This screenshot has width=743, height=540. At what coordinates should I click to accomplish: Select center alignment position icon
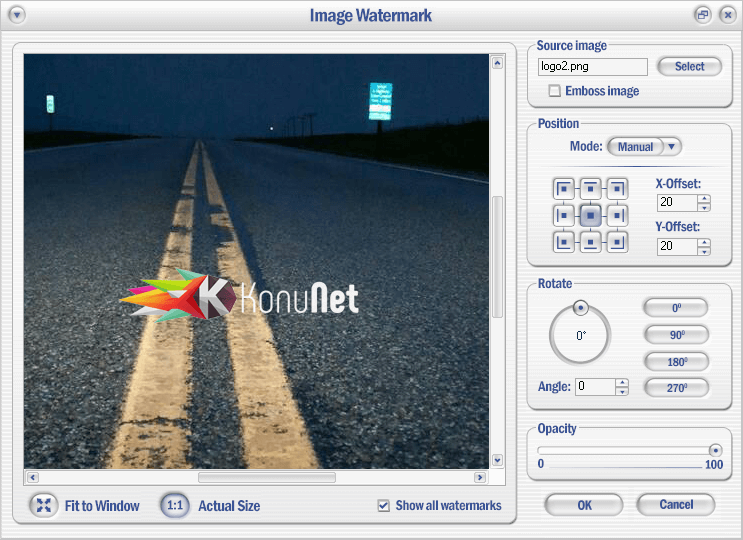[x=591, y=214]
